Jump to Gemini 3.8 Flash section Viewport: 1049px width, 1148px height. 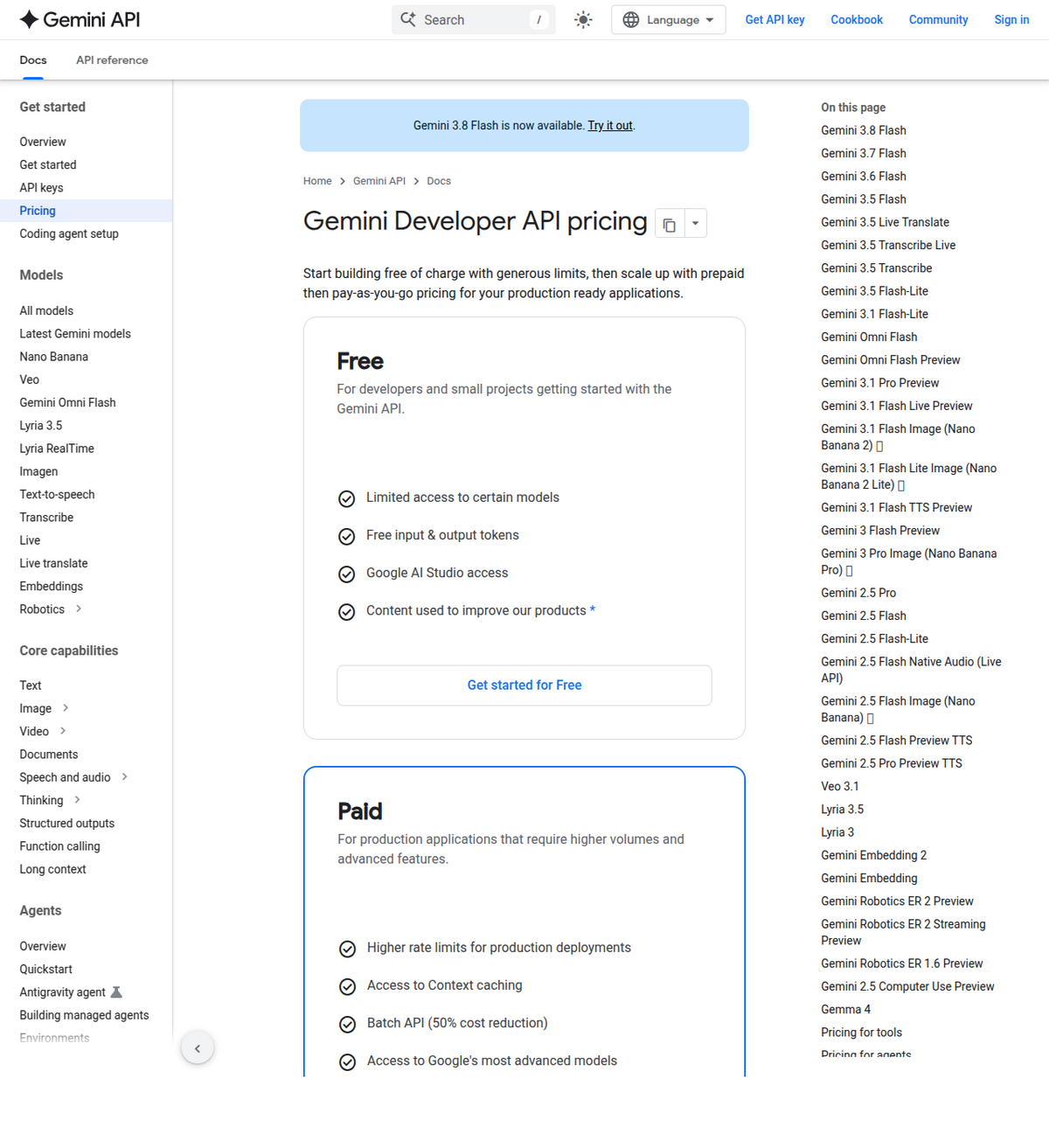863,130
